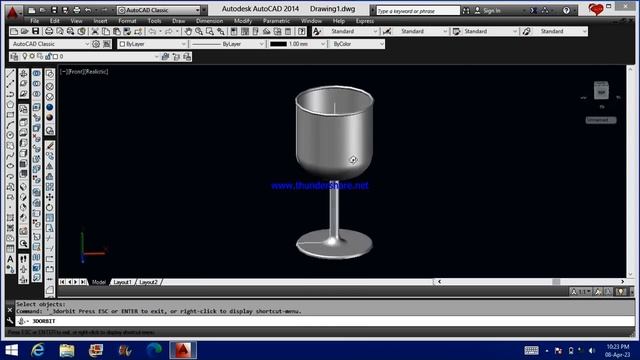Toggle layer 0 on/off lightbulb
The height and width of the screenshot is (360, 640).
click(x=24, y=56)
